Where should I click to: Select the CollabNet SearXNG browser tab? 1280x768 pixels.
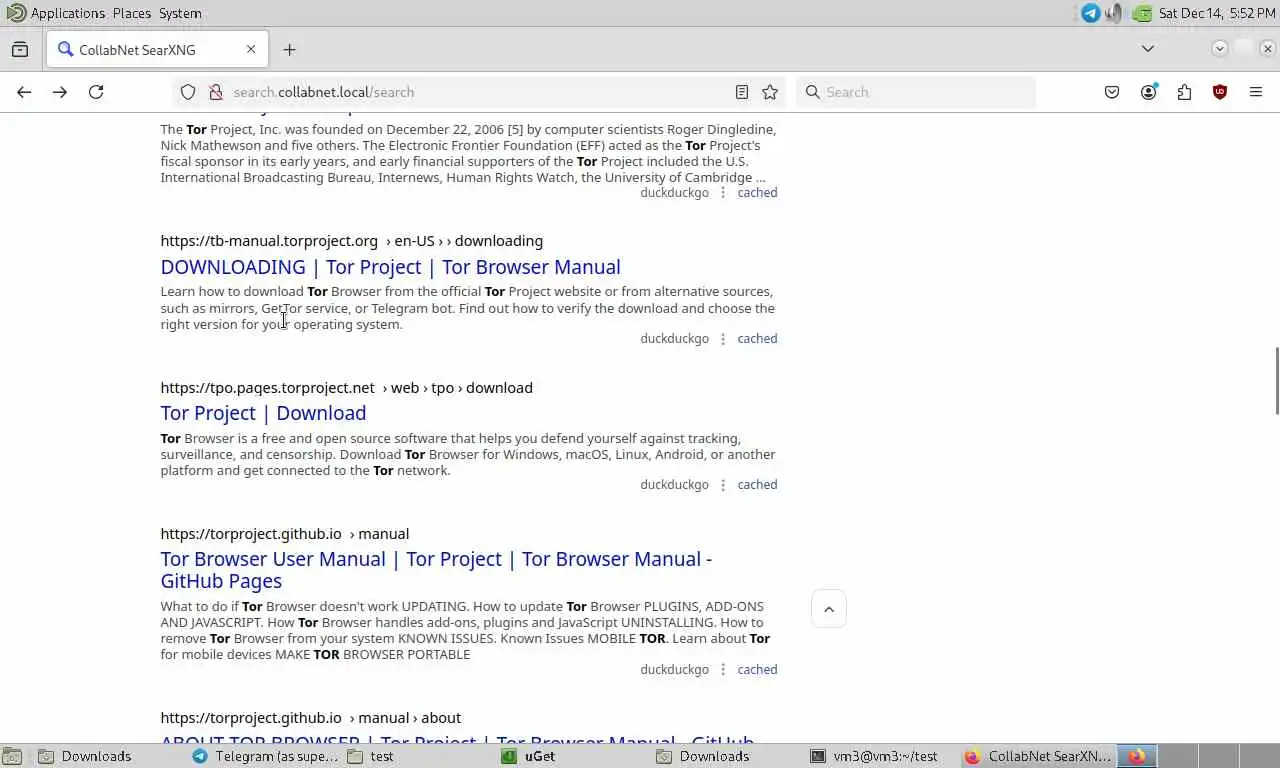(x=157, y=49)
